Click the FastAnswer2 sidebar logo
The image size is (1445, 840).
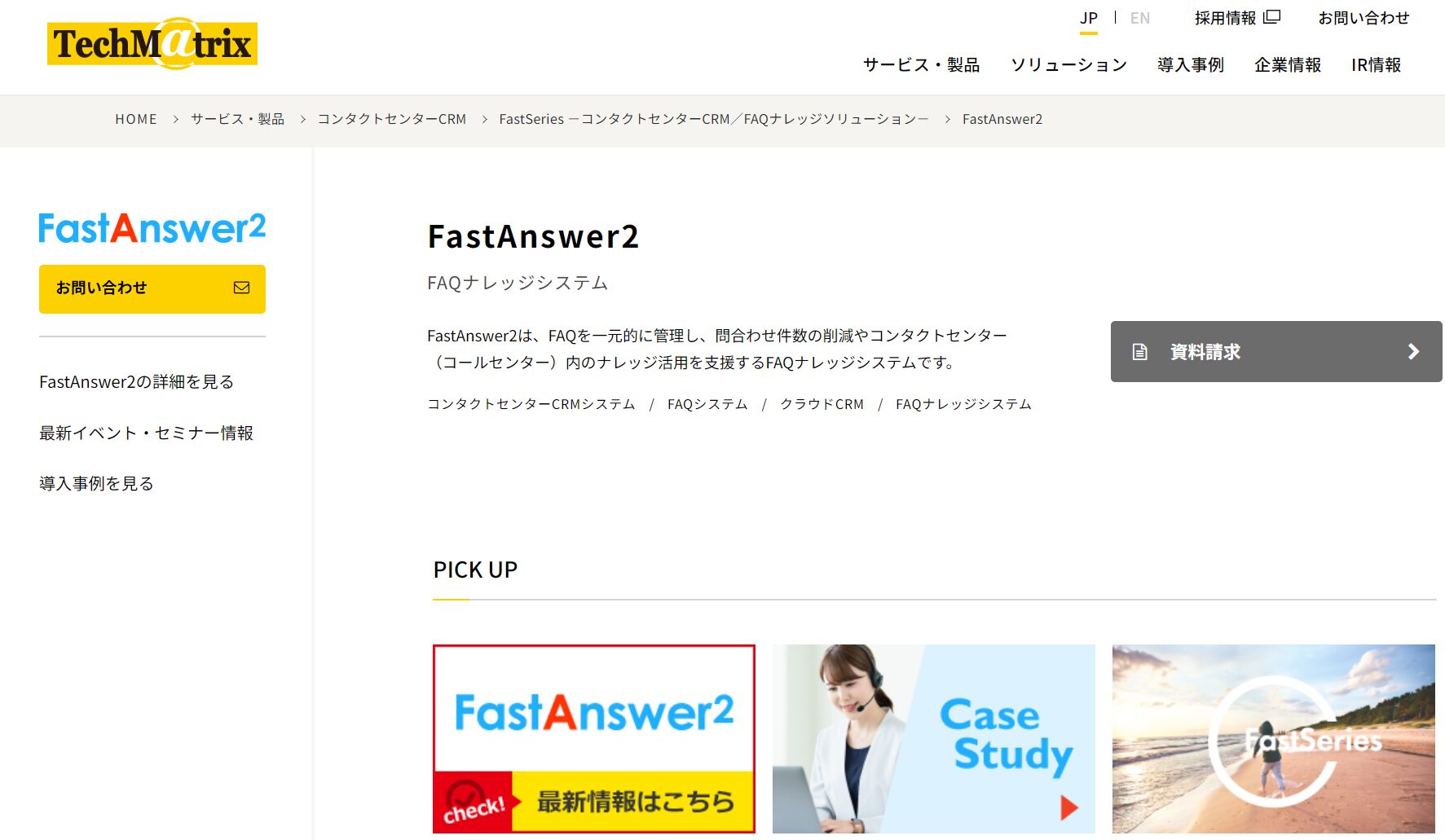152,228
